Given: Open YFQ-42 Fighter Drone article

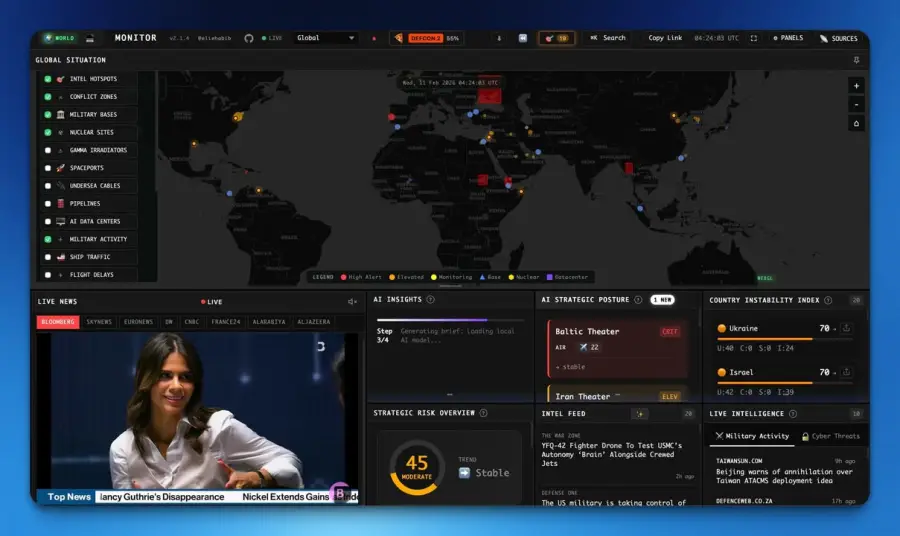Looking at the screenshot, I should [611, 455].
